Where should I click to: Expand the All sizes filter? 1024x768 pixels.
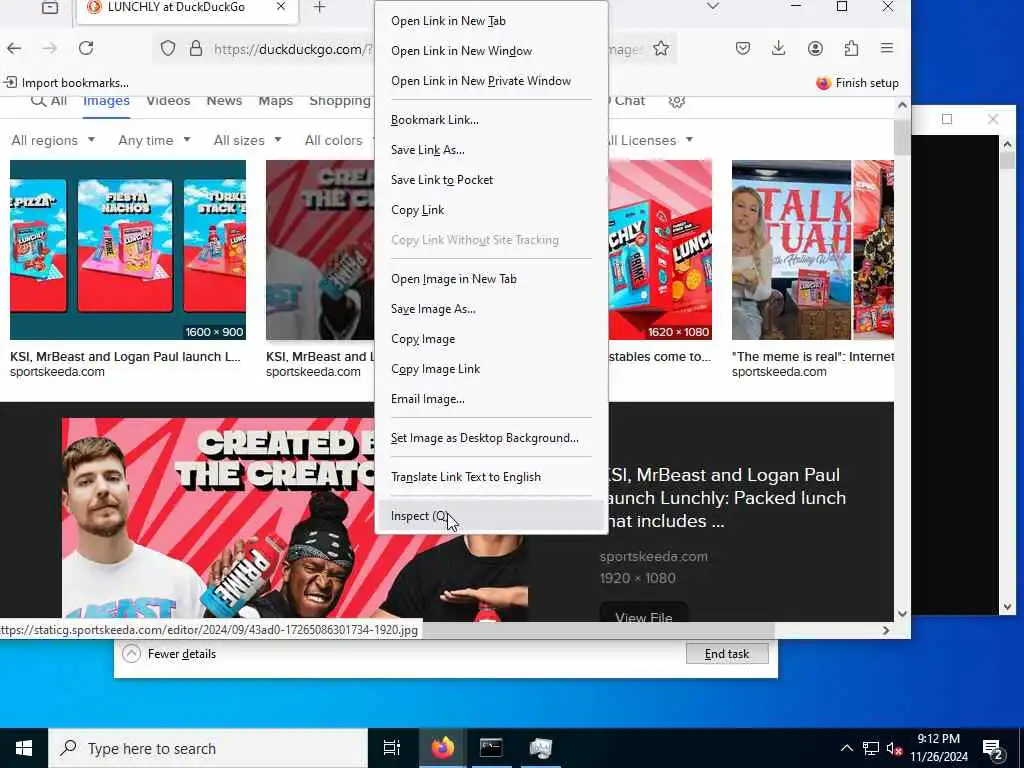coord(248,140)
